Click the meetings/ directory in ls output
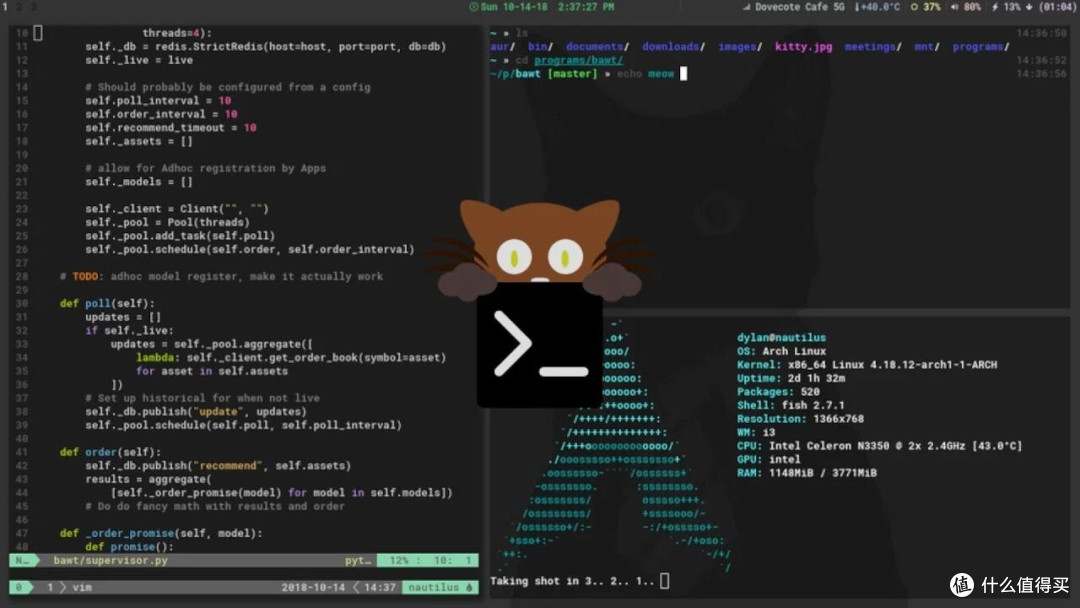The image size is (1080, 608). [873, 47]
